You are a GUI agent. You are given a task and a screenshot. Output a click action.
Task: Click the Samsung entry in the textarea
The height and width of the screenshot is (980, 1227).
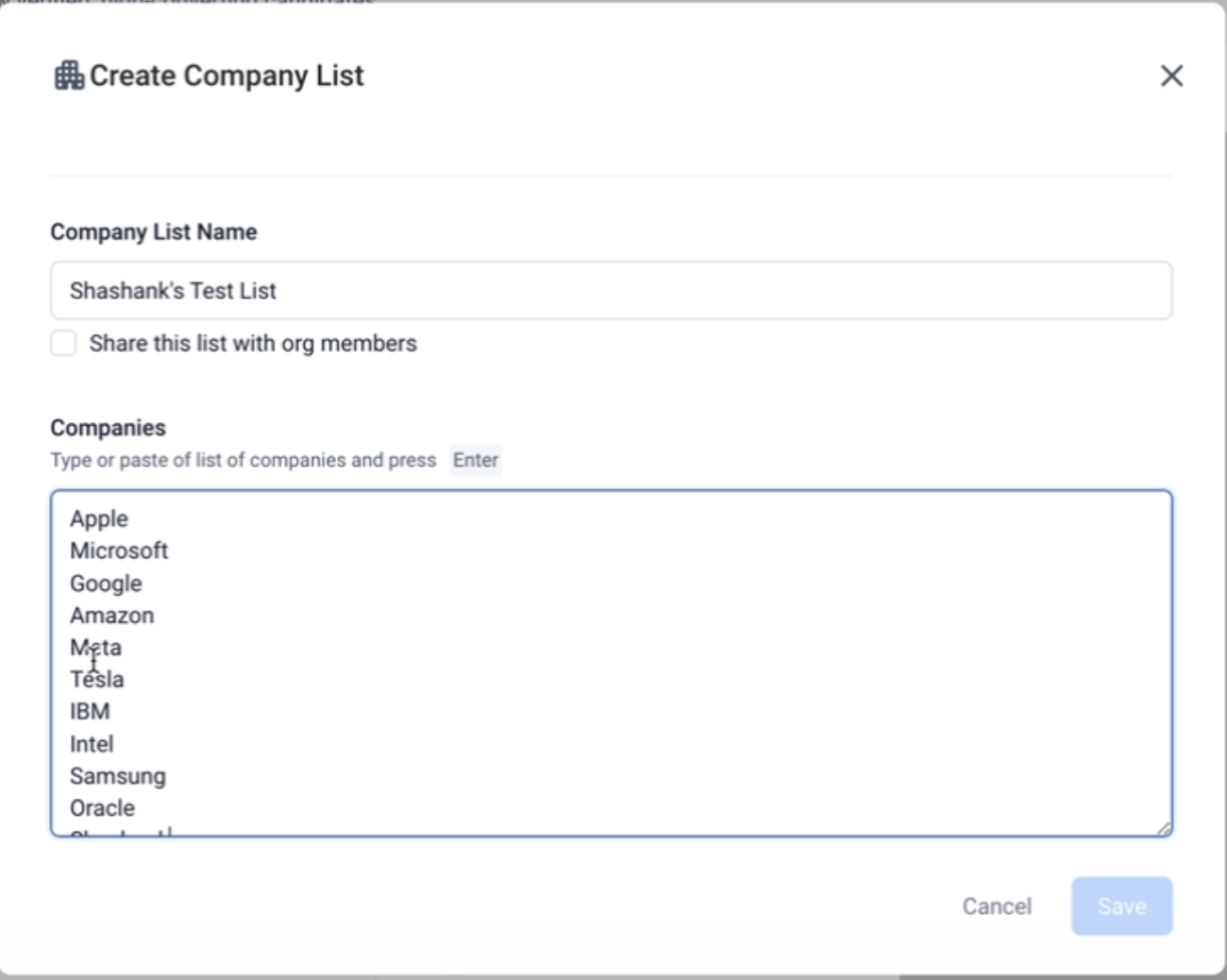pyautogui.click(x=118, y=776)
